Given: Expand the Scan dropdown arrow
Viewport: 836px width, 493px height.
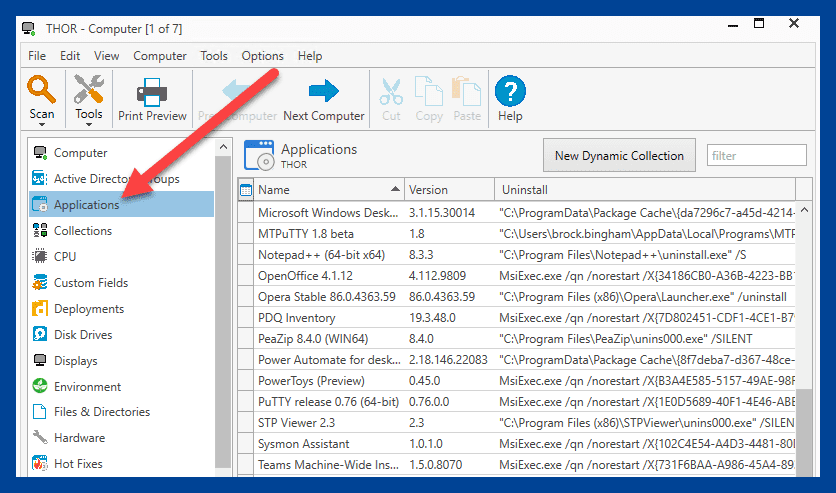Looking at the screenshot, I should tap(42, 125).
